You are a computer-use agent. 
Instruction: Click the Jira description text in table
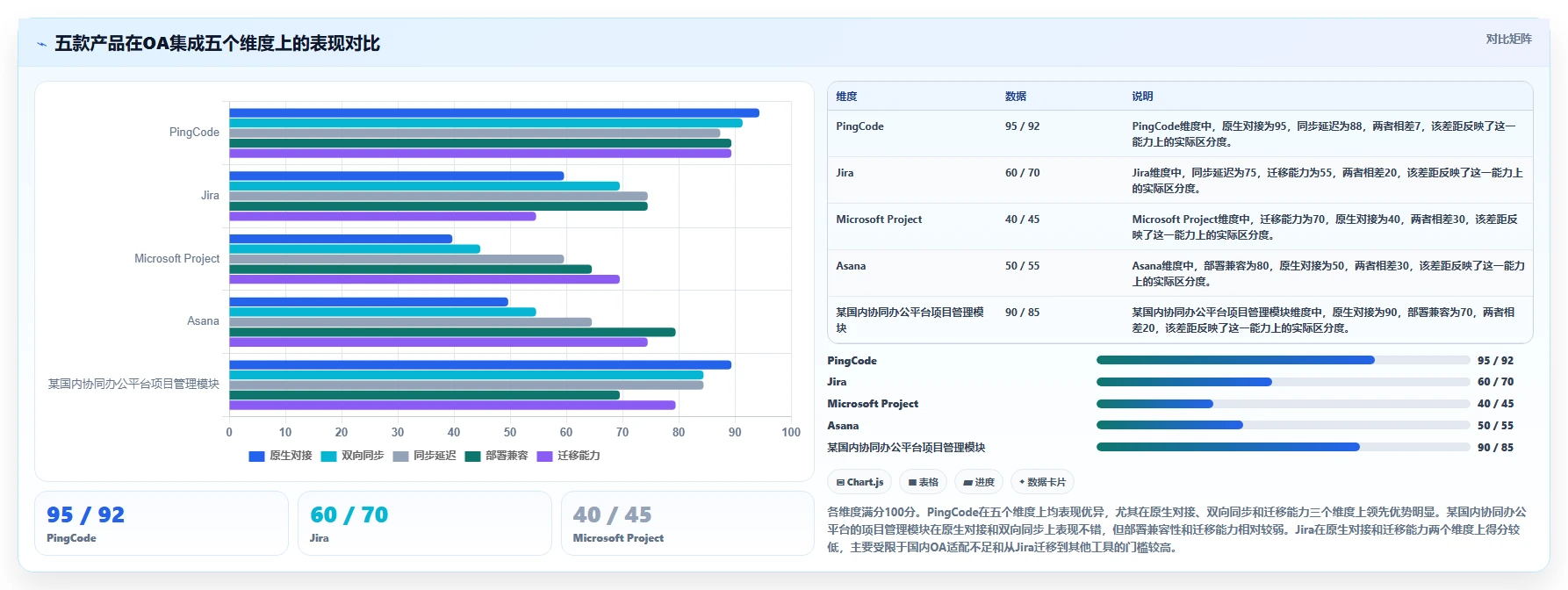(x=1327, y=181)
